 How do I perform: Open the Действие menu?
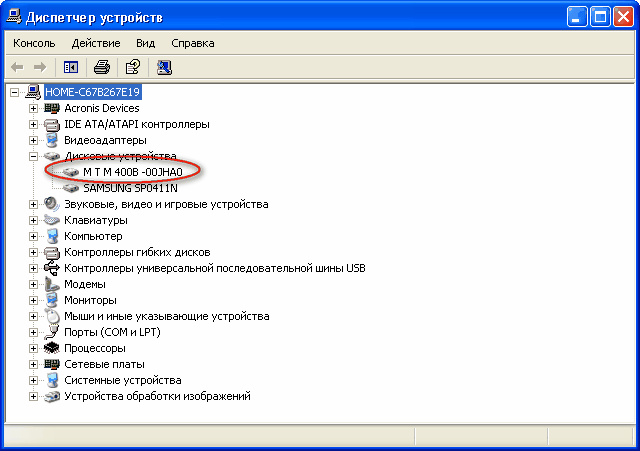pos(96,43)
